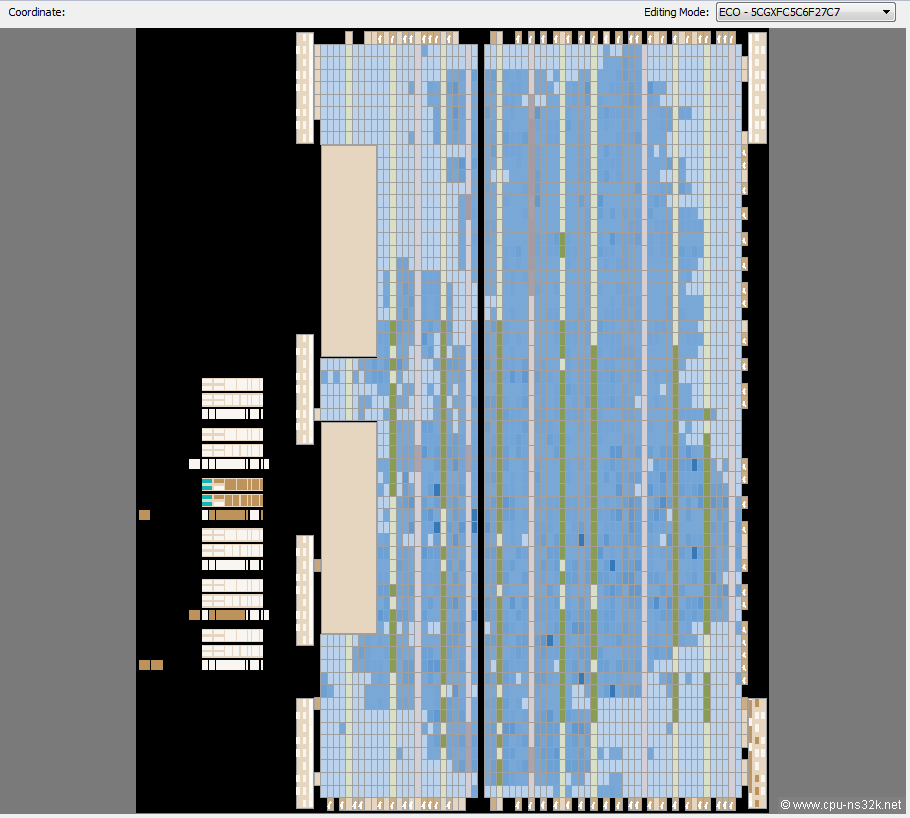Click the teal cell in the detached block

coord(207,485)
